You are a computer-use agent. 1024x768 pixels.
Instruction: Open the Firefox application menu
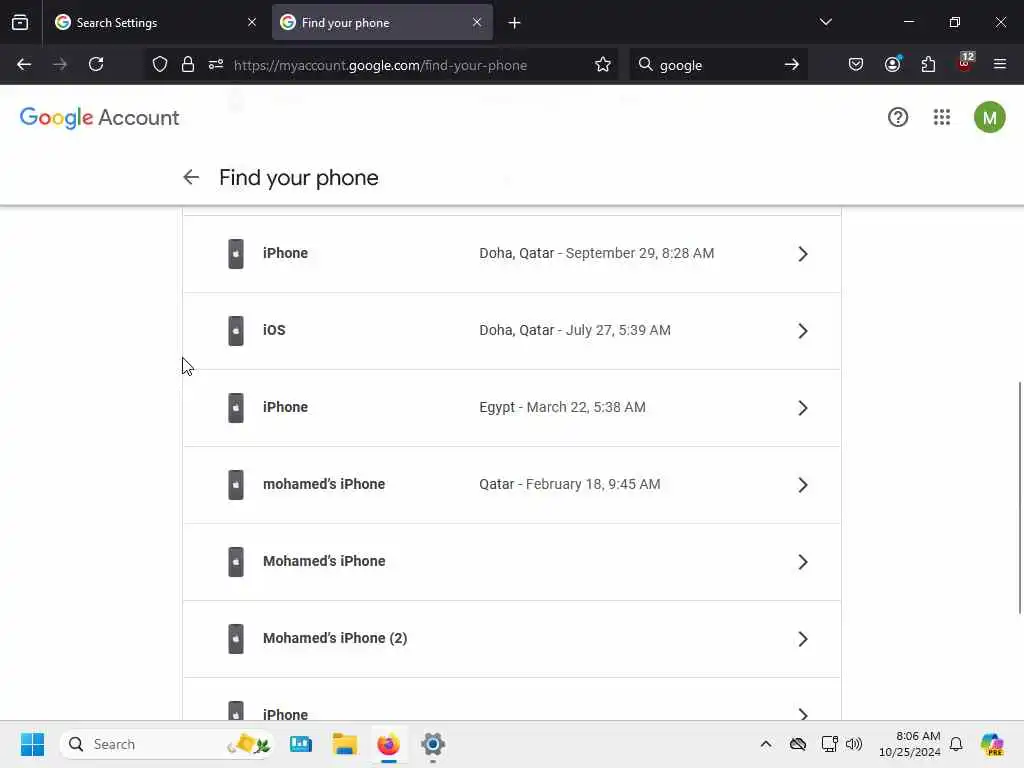1000,65
